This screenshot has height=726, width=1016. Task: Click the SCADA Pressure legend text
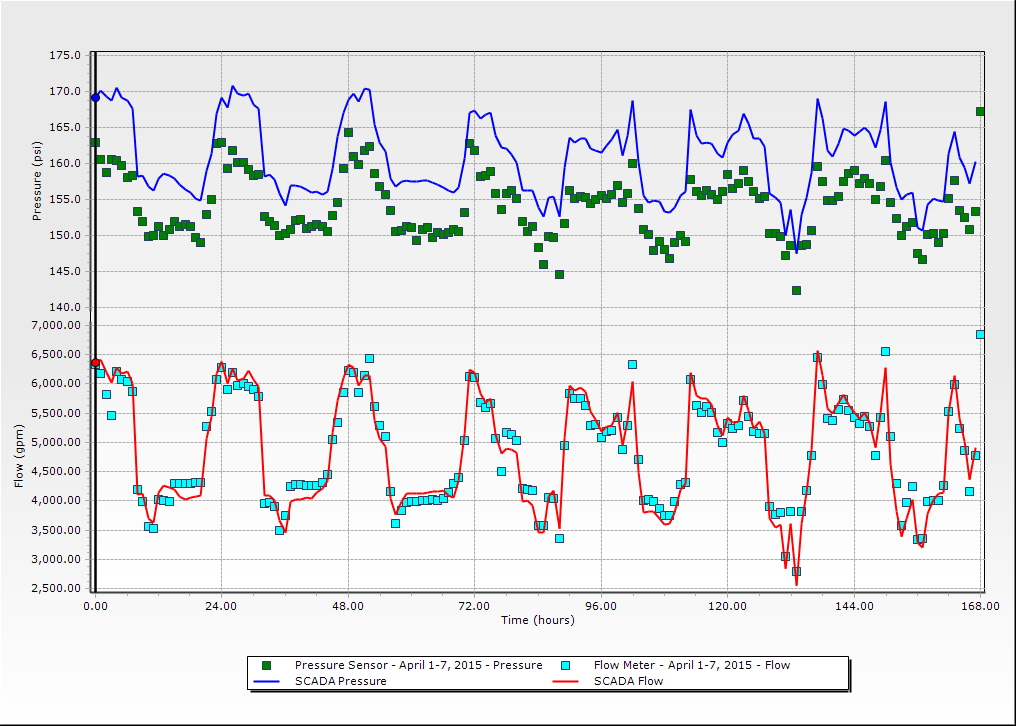pos(341,681)
